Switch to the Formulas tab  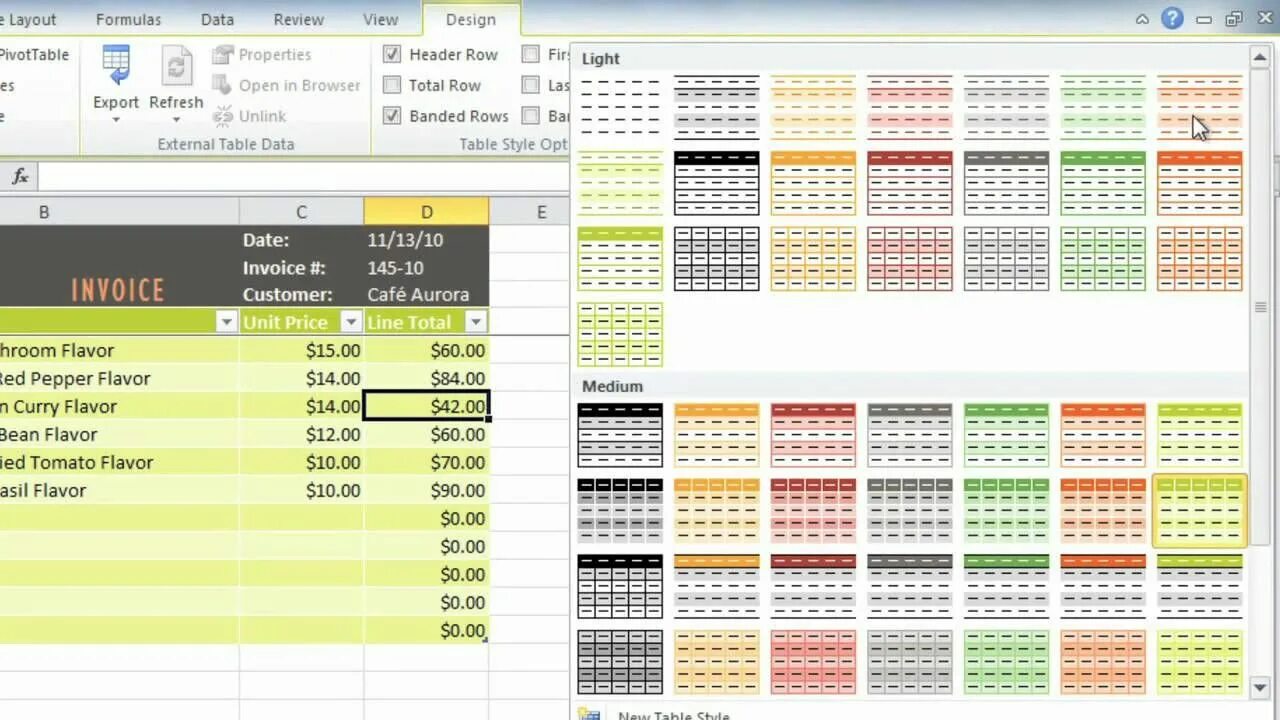click(128, 19)
